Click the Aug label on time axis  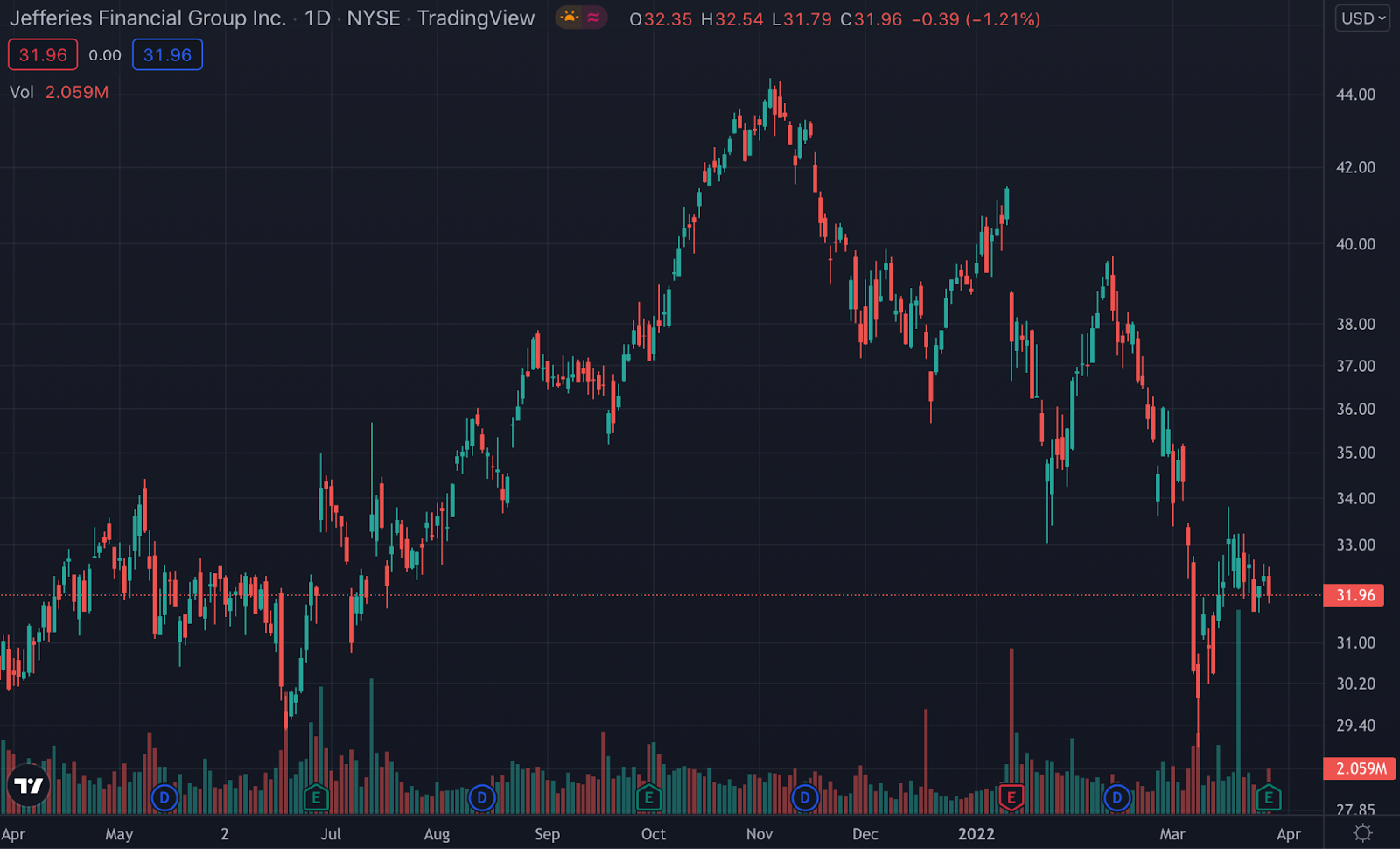(x=437, y=834)
